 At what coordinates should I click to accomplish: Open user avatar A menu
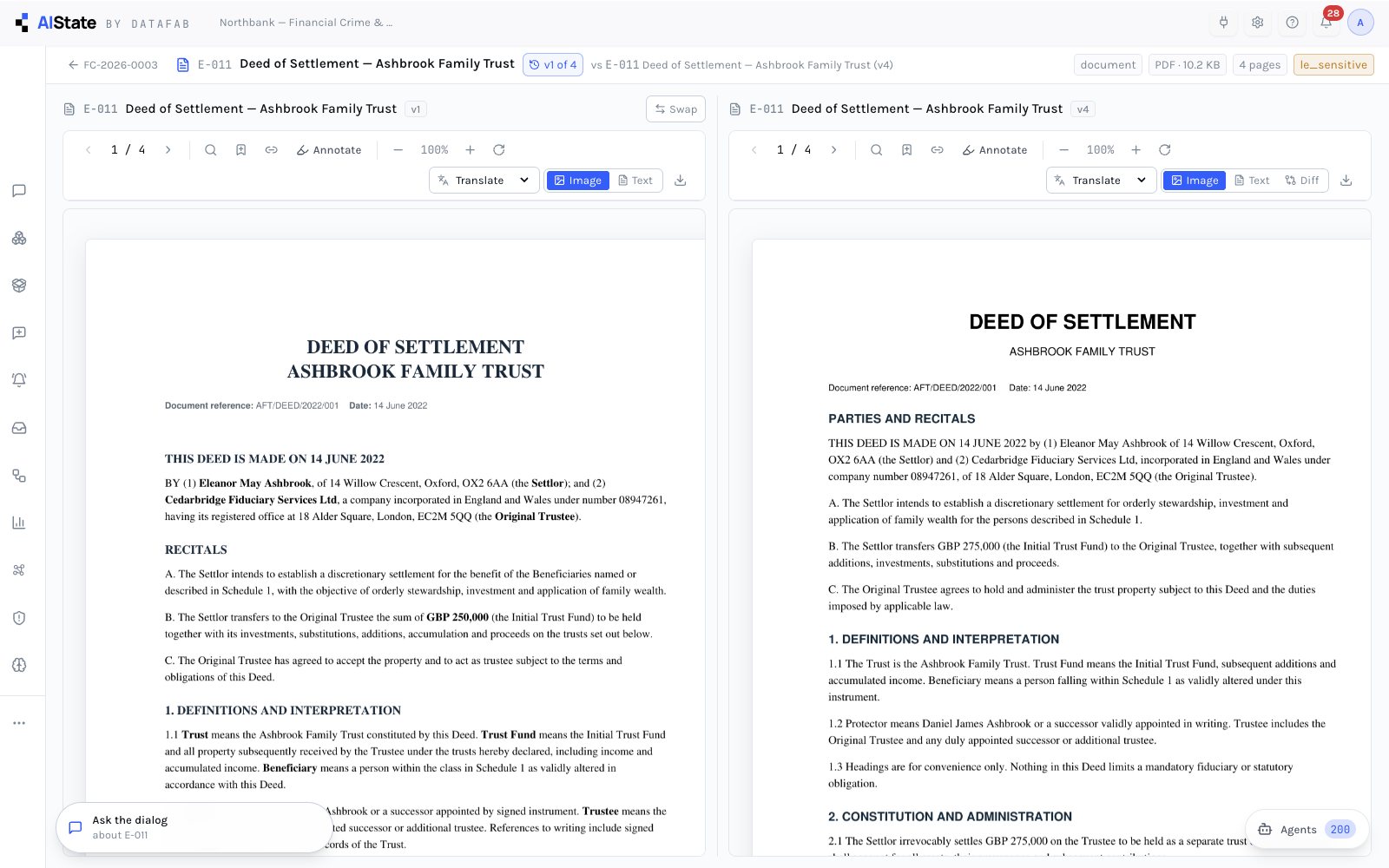(x=1360, y=23)
